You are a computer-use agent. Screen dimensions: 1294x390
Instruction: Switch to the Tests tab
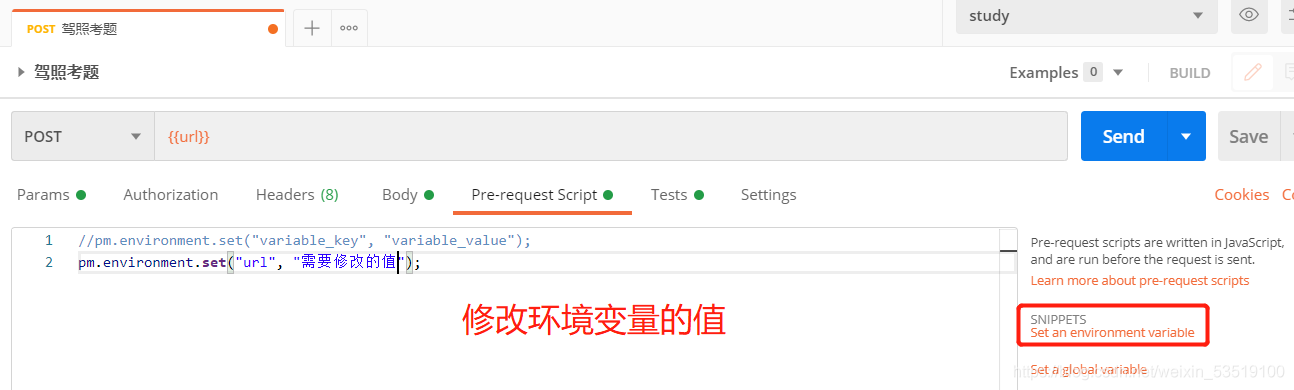coord(677,195)
